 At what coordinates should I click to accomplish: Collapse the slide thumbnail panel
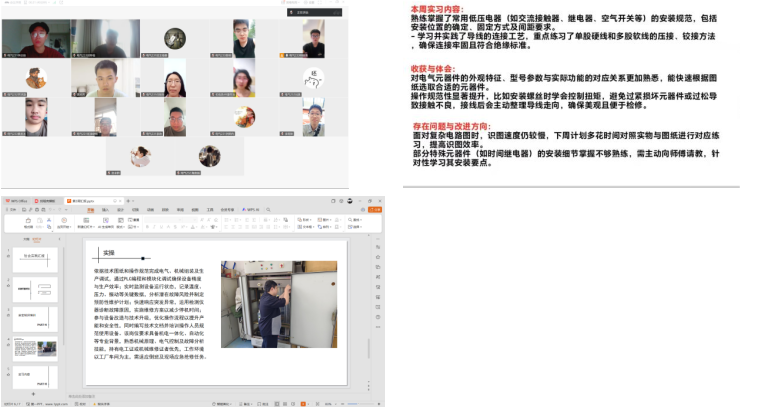(x=60, y=240)
